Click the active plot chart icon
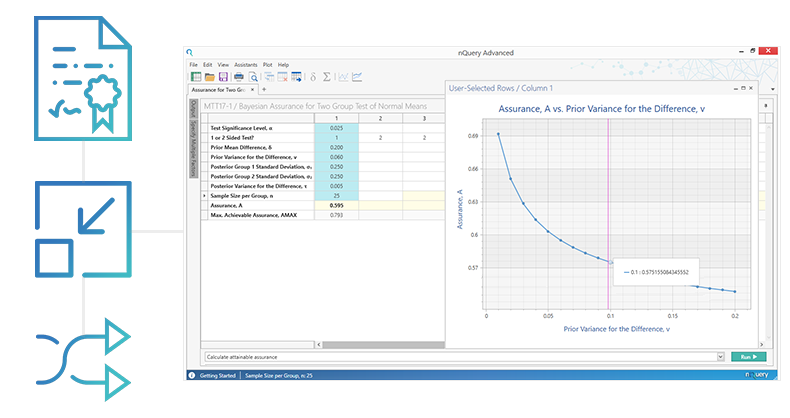The image size is (790, 418). point(357,77)
